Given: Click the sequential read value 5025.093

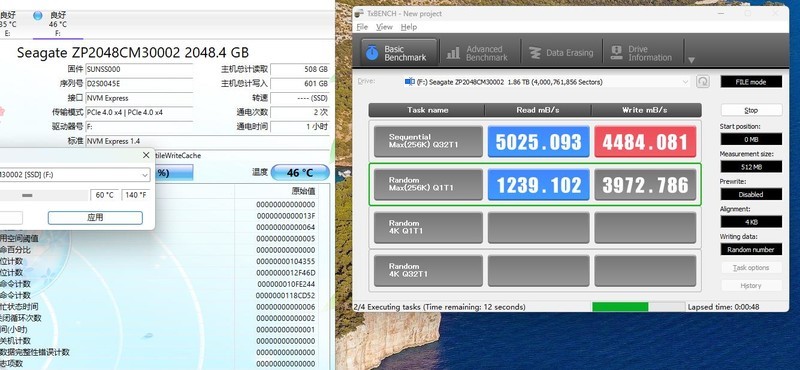Looking at the screenshot, I should coord(538,141).
